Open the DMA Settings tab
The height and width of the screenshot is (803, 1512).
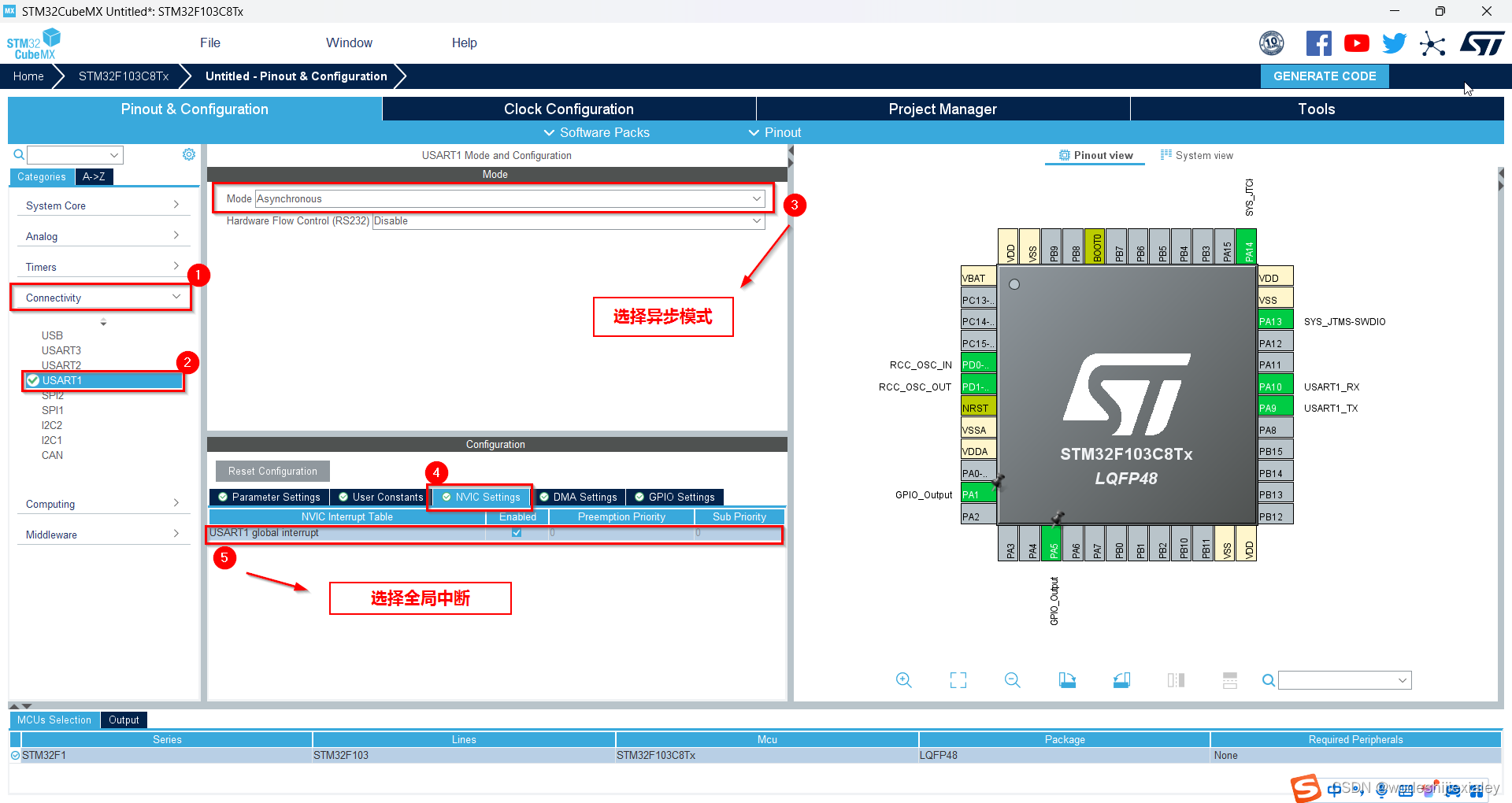click(x=578, y=497)
